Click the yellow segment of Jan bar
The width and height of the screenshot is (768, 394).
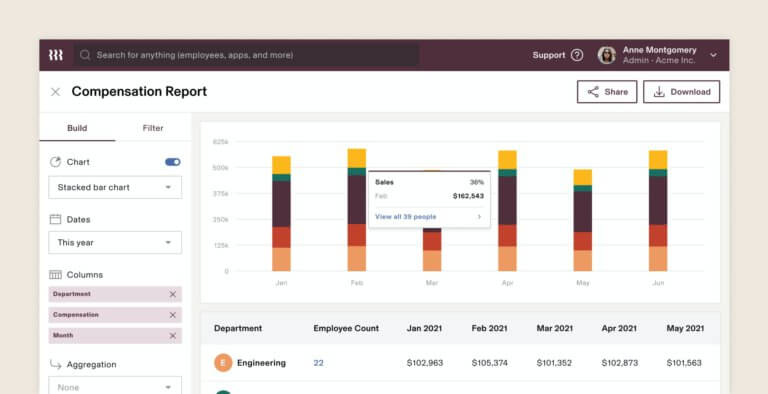(281, 165)
